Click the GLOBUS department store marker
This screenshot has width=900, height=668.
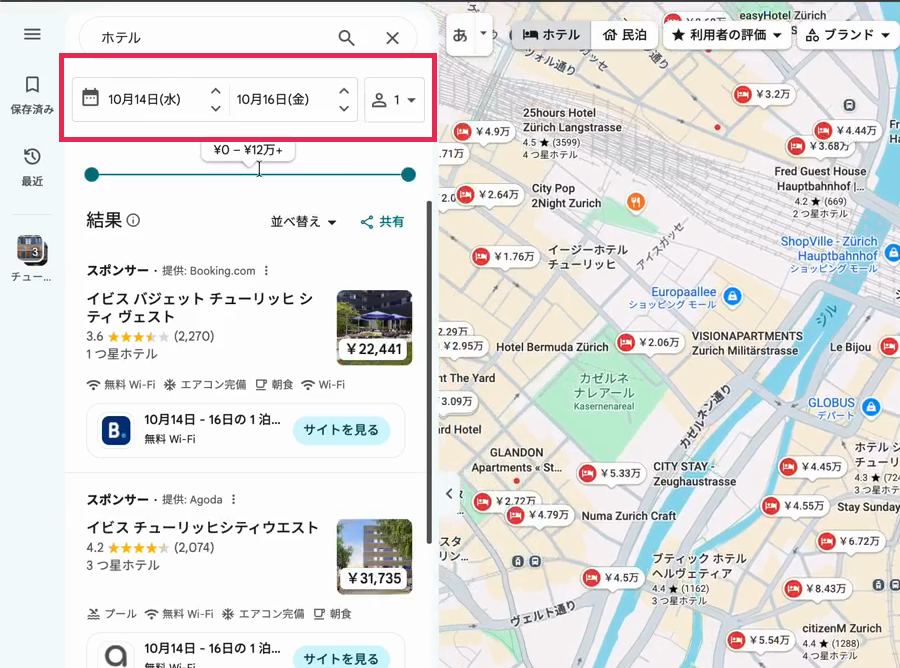(x=871, y=407)
